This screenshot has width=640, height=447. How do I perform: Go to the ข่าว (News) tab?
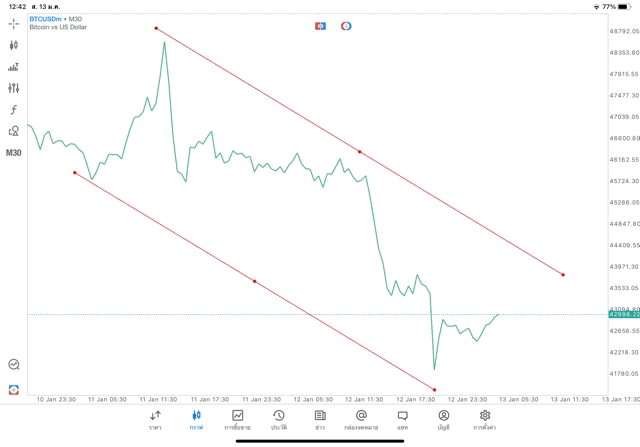pos(320,419)
